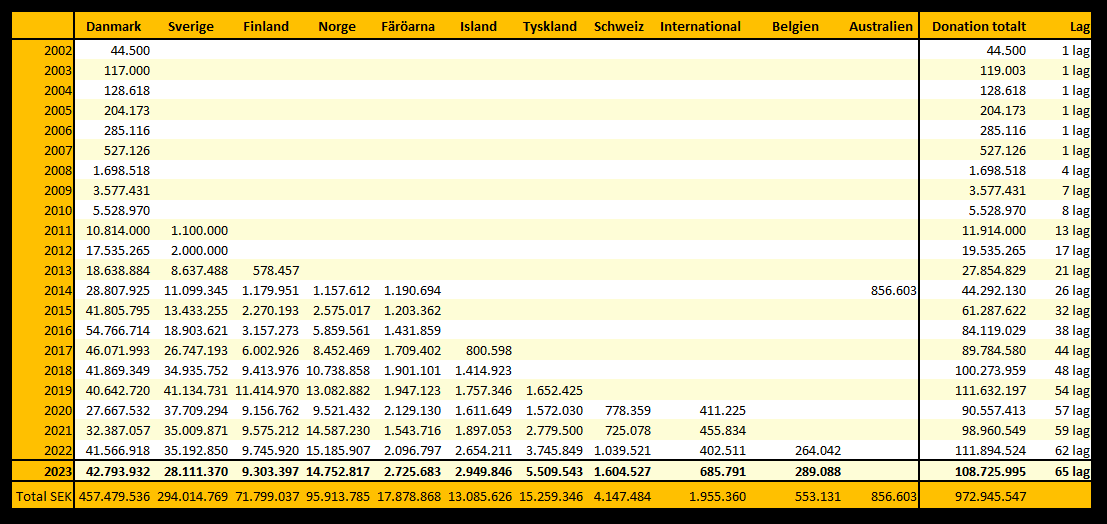Click Sverige 2012 value 2.000.000
The height and width of the screenshot is (524, 1107).
tap(199, 250)
